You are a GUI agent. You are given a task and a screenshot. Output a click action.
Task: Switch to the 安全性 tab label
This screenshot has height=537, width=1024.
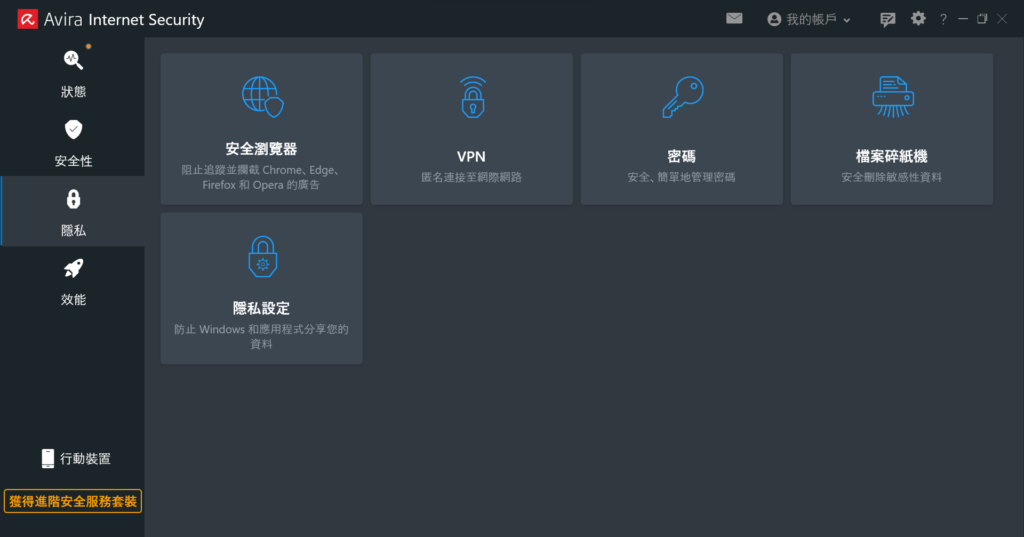73,161
